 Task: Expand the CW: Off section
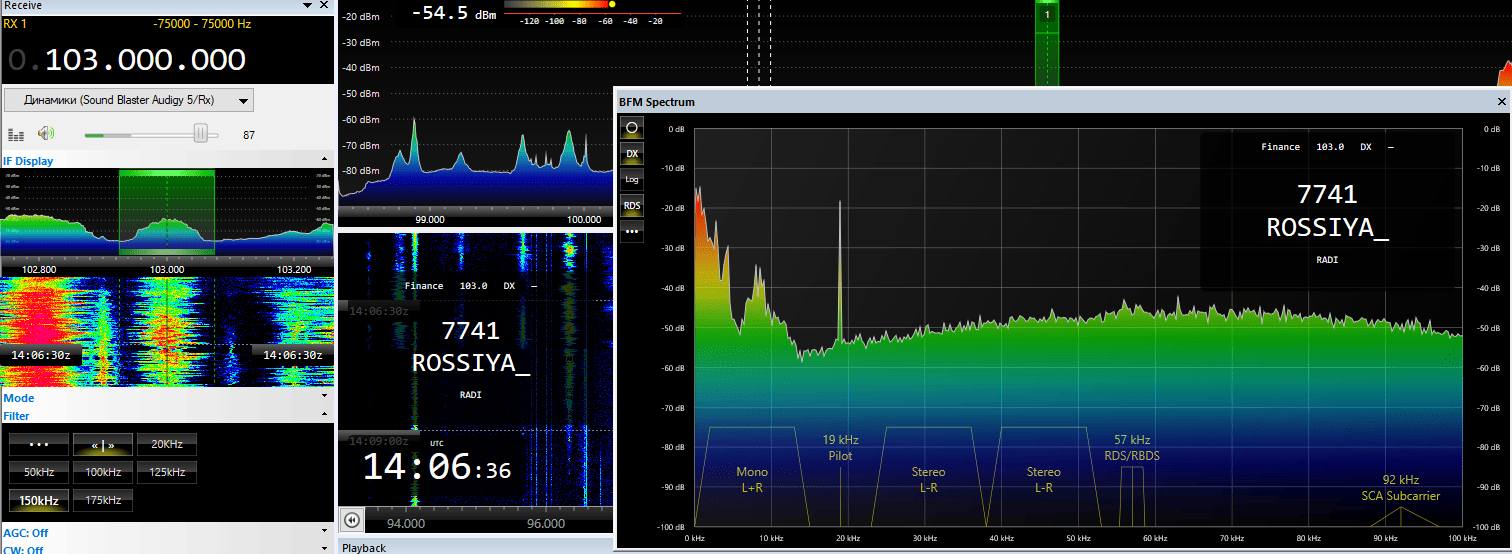pyautogui.click(x=324, y=549)
